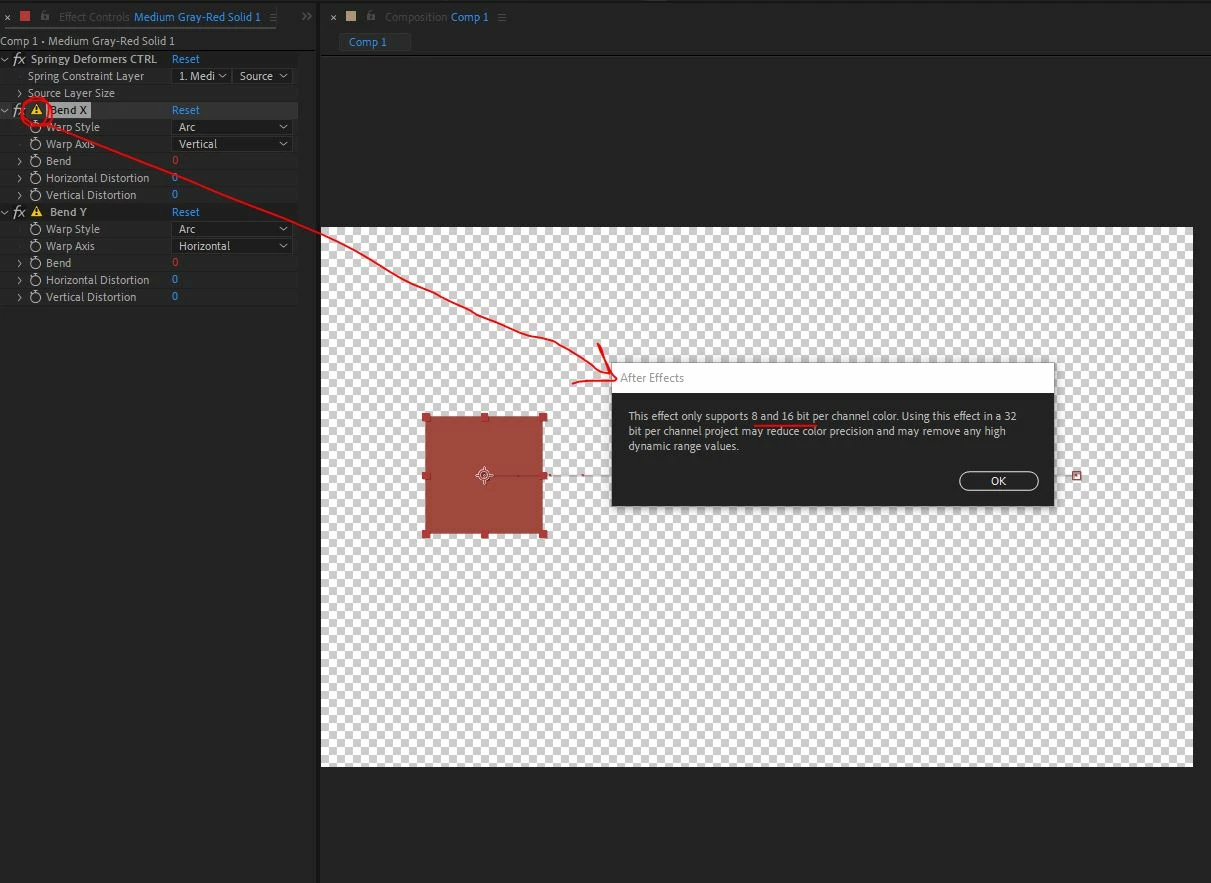Click the Effect Controls panel lock icon
1211x883 pixels.
coord(45,16)
